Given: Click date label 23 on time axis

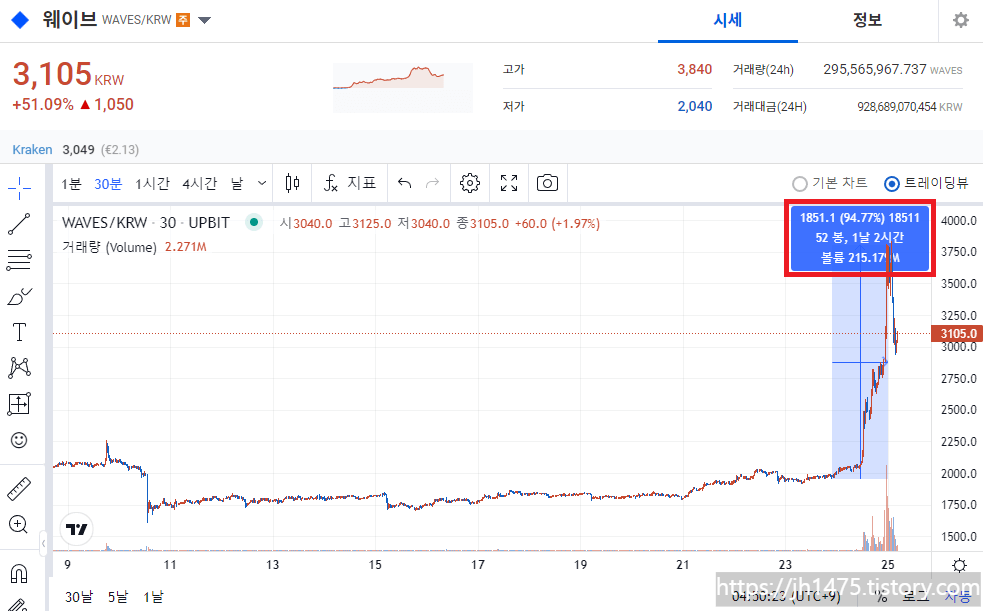Looking at the screenshot, I should [x=785, y=565].
